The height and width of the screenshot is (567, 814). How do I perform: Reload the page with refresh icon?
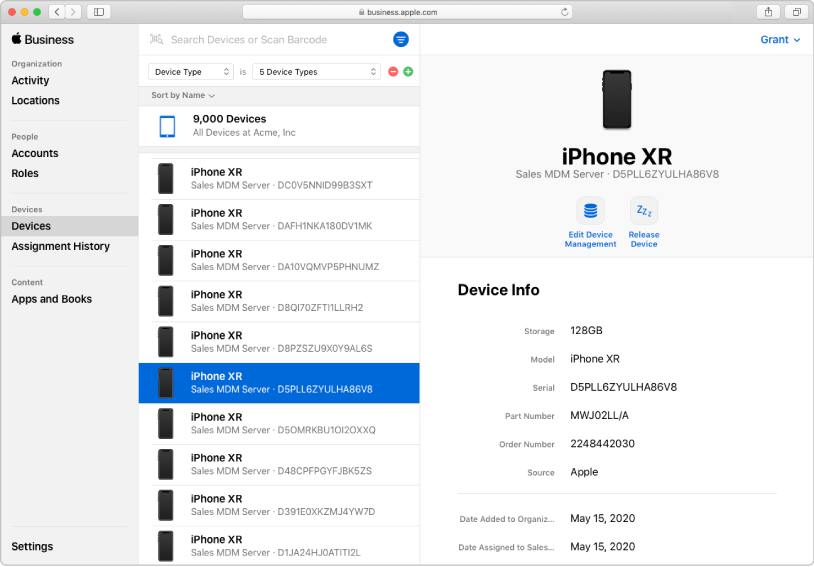(564, 12)
